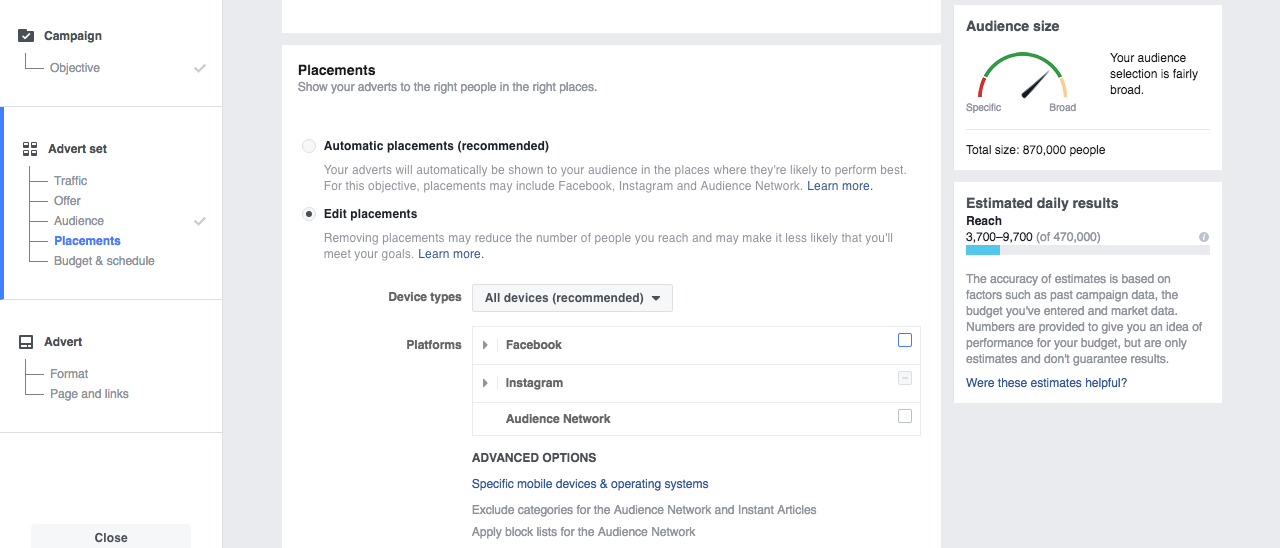Click the Advert monitor icon in sidebar
This screenshot has width=1280, height=548.
(27, 342)
